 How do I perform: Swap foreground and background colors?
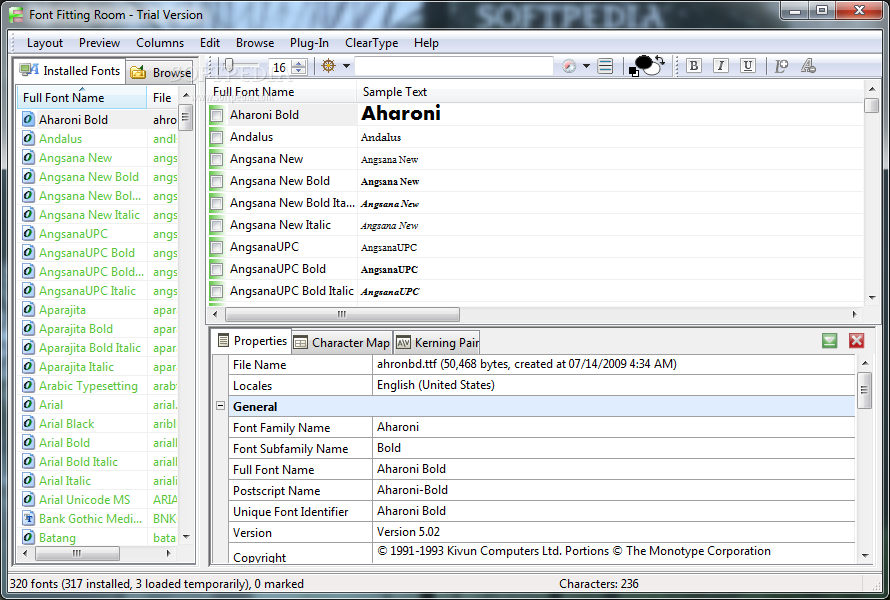[x=660, y=60]
